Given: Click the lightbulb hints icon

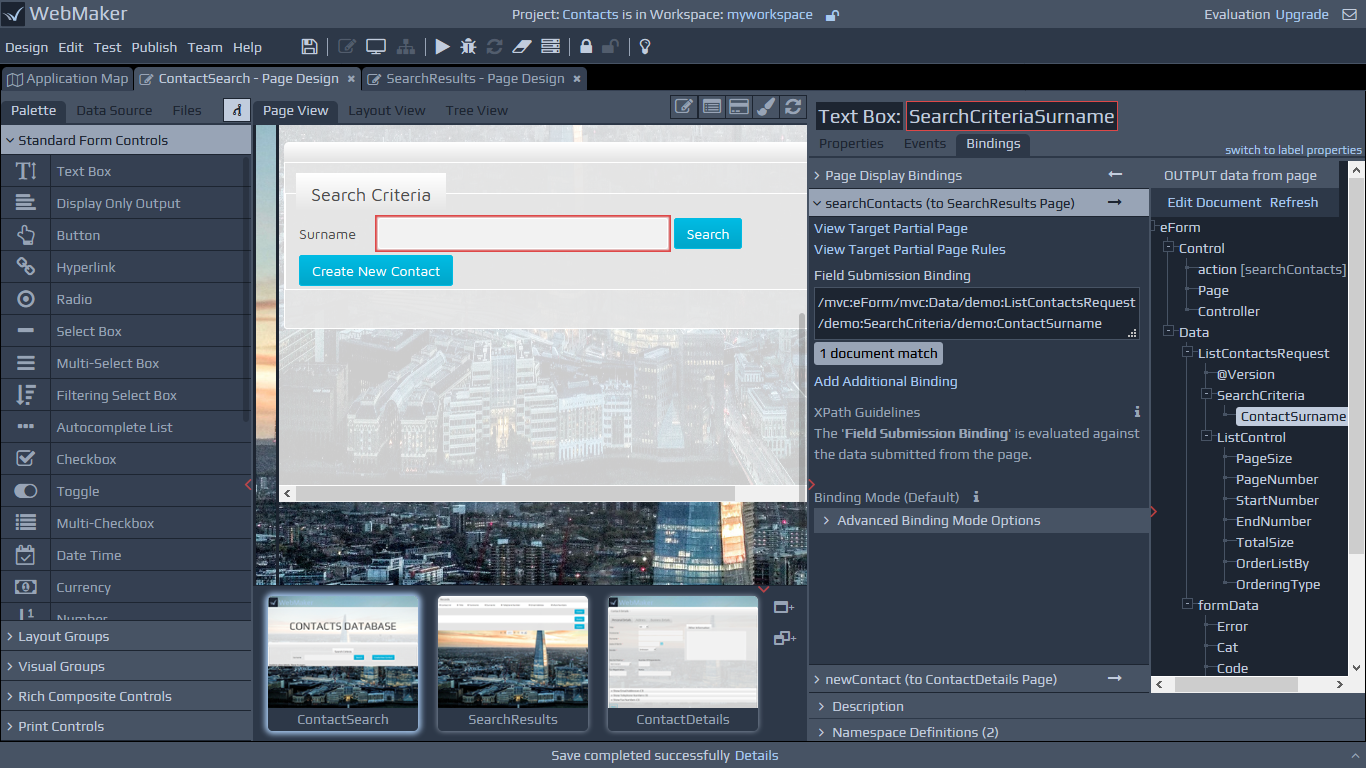Looking at the screenshot, I should pos(645,47).
